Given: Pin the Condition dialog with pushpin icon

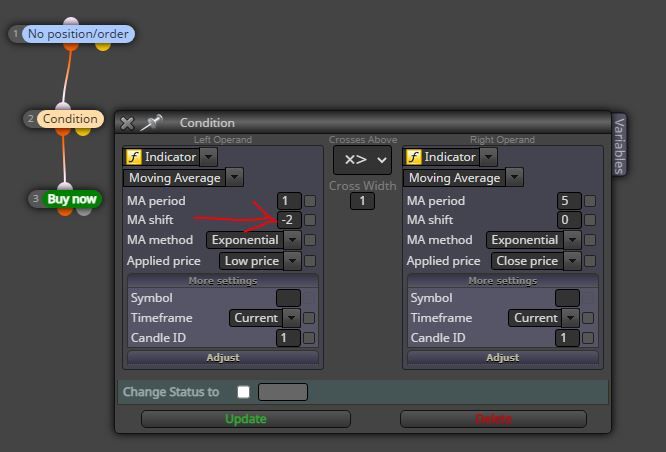Looking at the screenshot, I should [x=152, y=122].
